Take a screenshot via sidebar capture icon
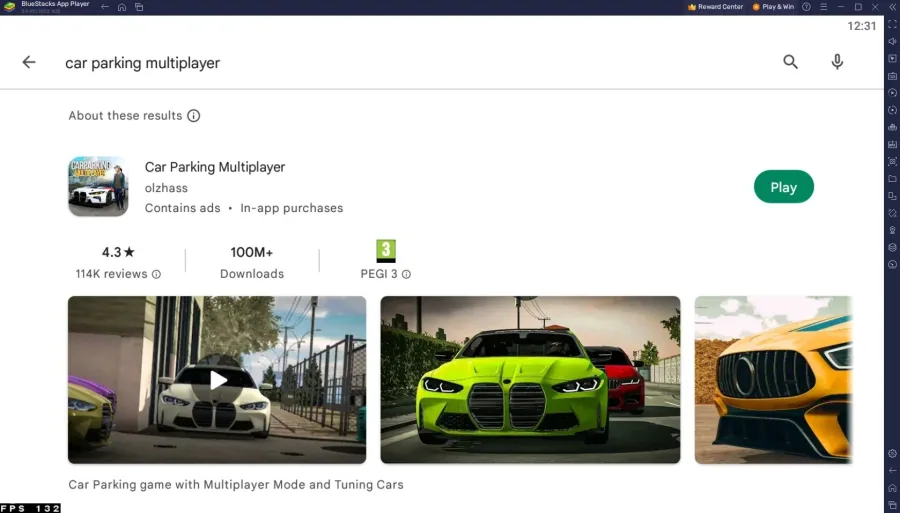This screenshot has height=513, width=900. point(892,162)
